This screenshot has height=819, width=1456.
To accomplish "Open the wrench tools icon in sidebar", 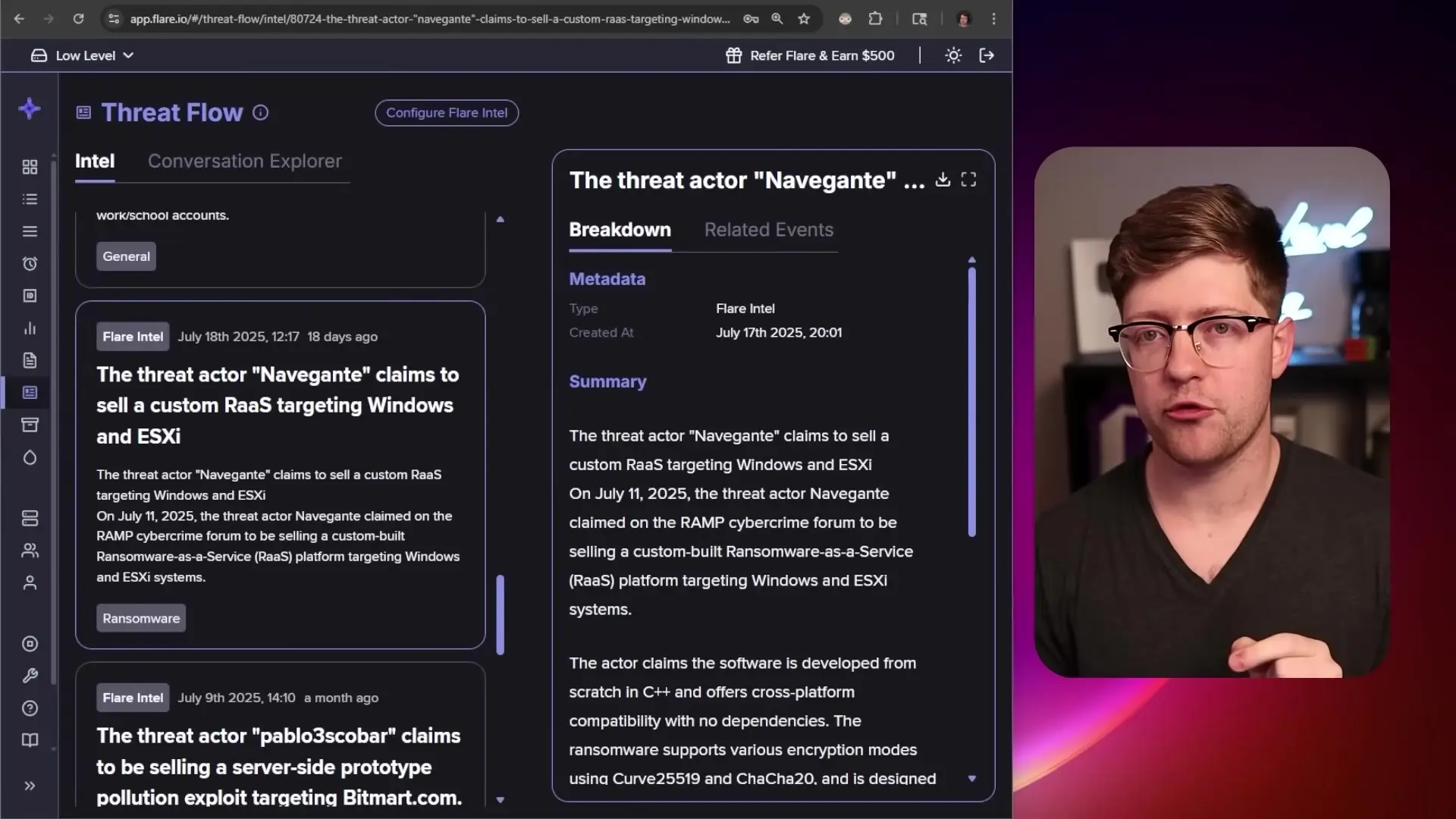I will 30,676.
